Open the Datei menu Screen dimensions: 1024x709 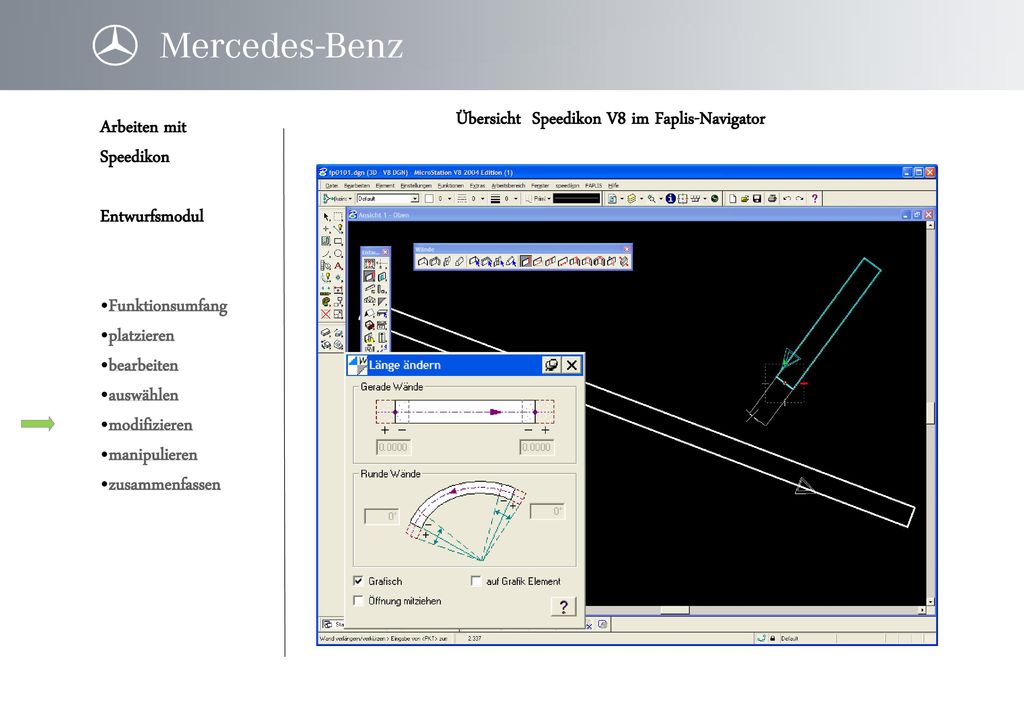pyautogui.click(x=332, y=185)
